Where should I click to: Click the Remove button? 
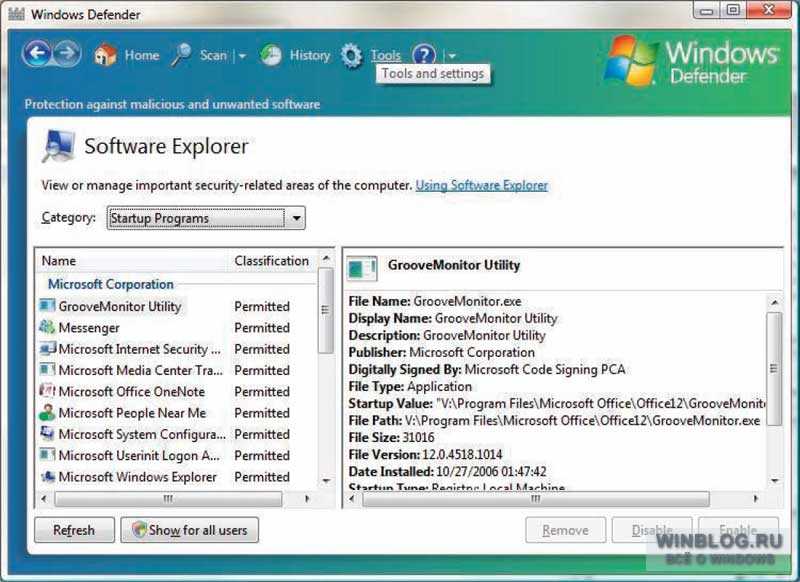565,530
